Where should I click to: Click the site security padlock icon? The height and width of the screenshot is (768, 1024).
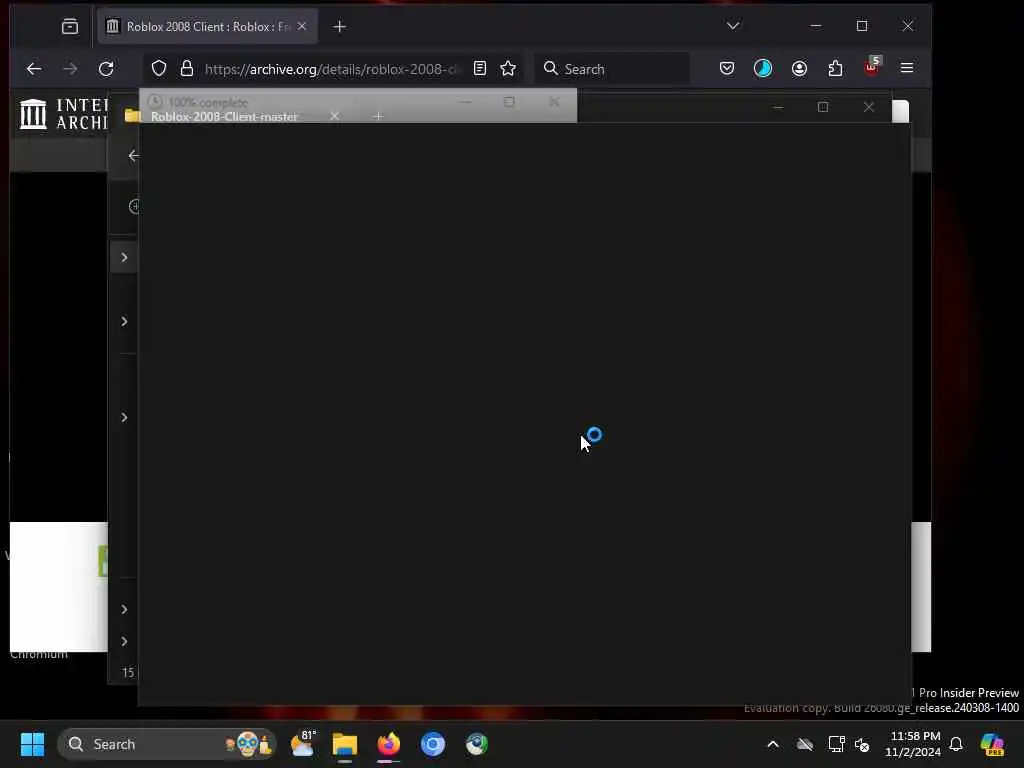187,69
